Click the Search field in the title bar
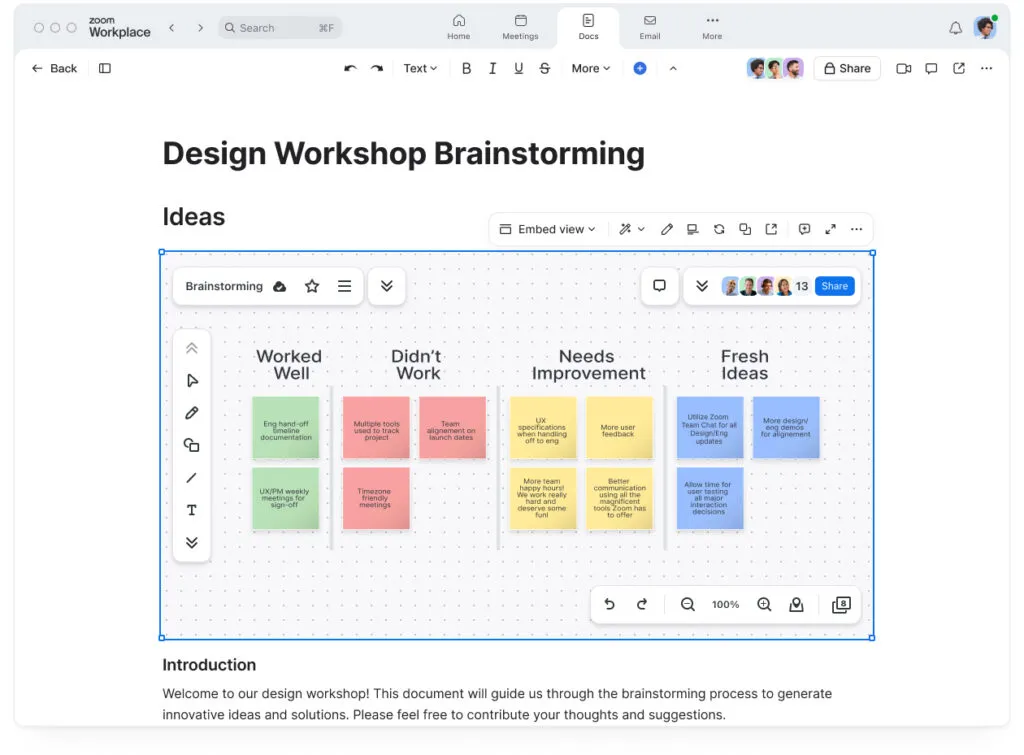This screenshot has width=1024, height=755. click(279, 28)
